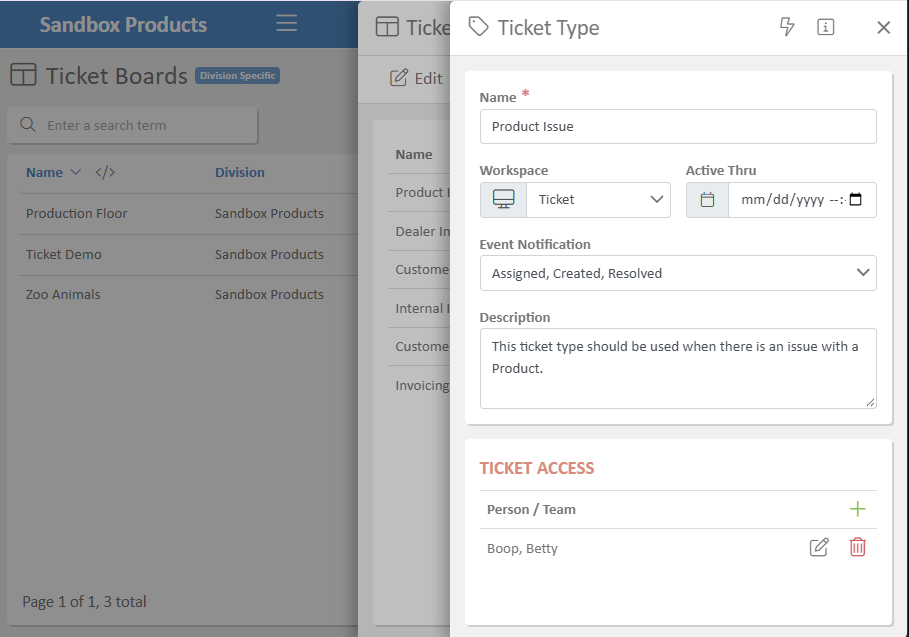Add a Person / Team with plus icon
Viewport: 909px width, 637px height.
pyautogui.click(x=857, y=509)
